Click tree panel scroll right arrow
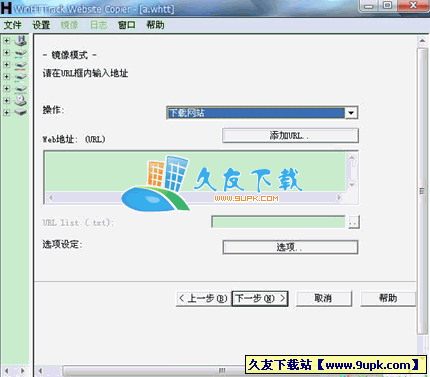This screenshot has height=377, width=430. (x=23, y=370)
